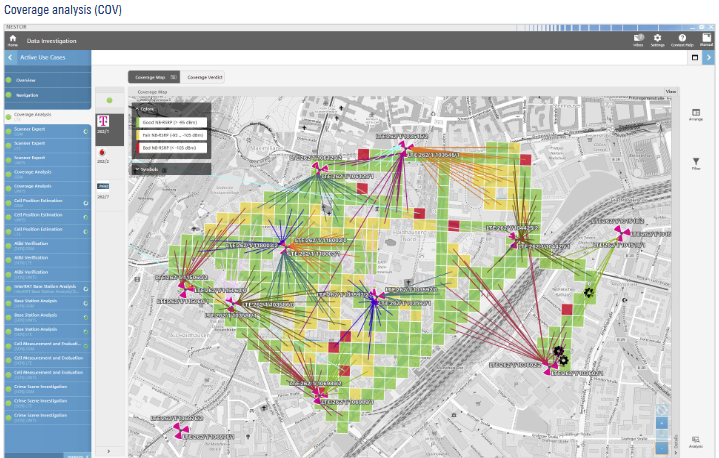719x458 pixels.
Task: Open the Filter funnel icon
Action: 696,162
